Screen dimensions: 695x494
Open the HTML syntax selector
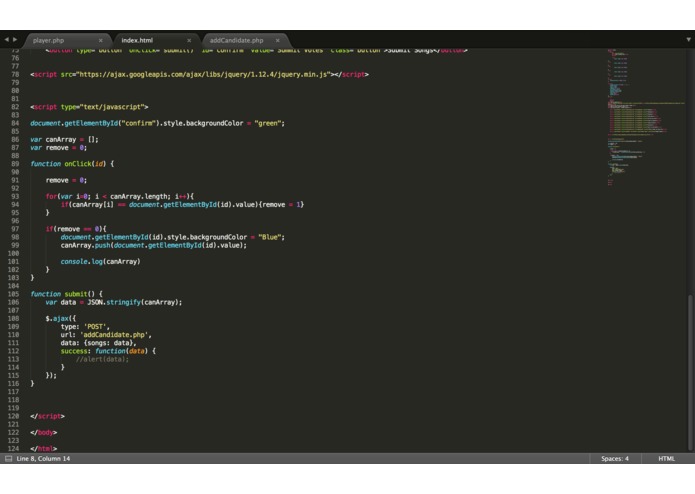pyautogui.click(x=666, y=459)
